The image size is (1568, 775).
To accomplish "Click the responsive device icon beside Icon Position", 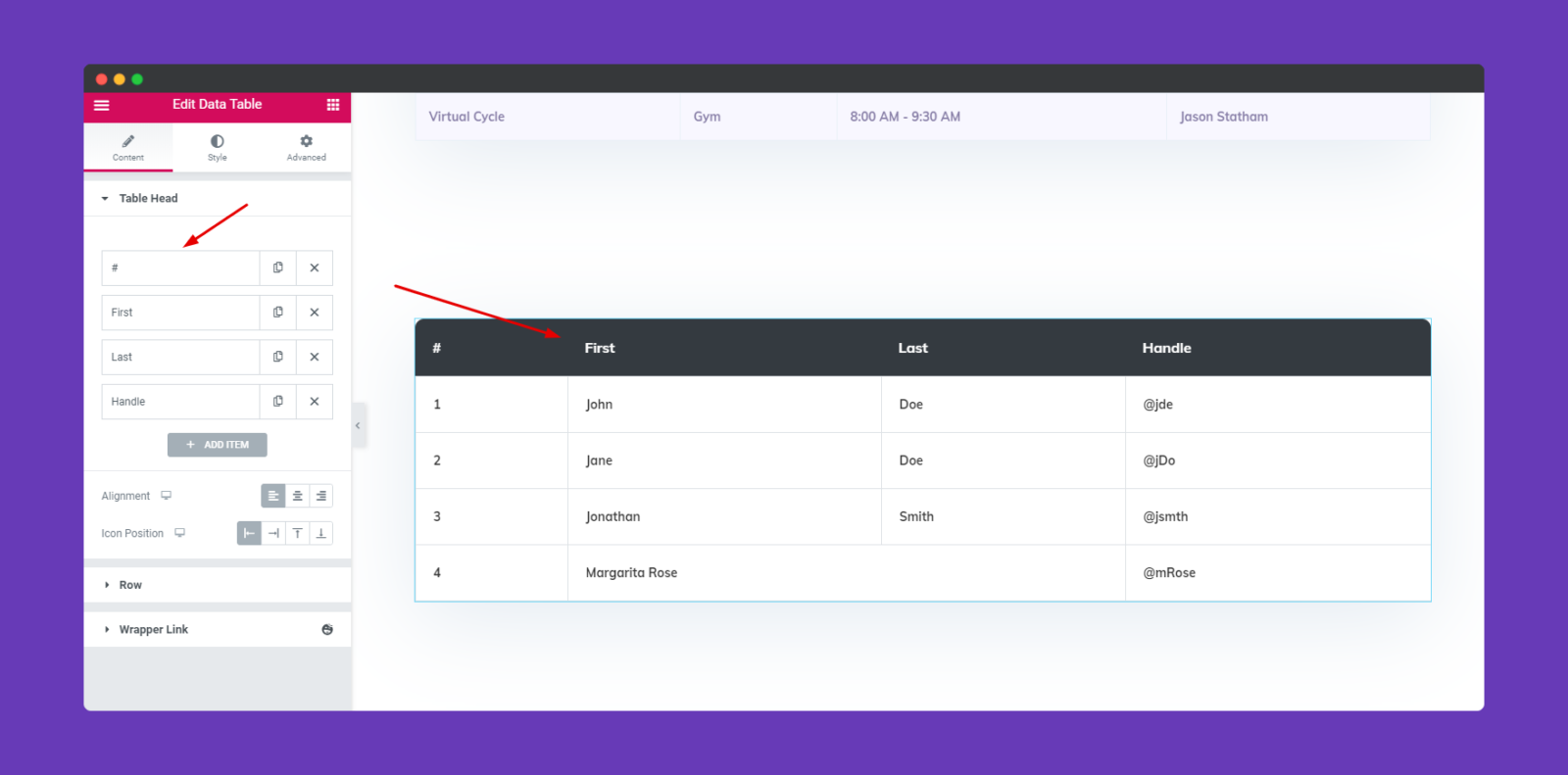I will point(179,533).
